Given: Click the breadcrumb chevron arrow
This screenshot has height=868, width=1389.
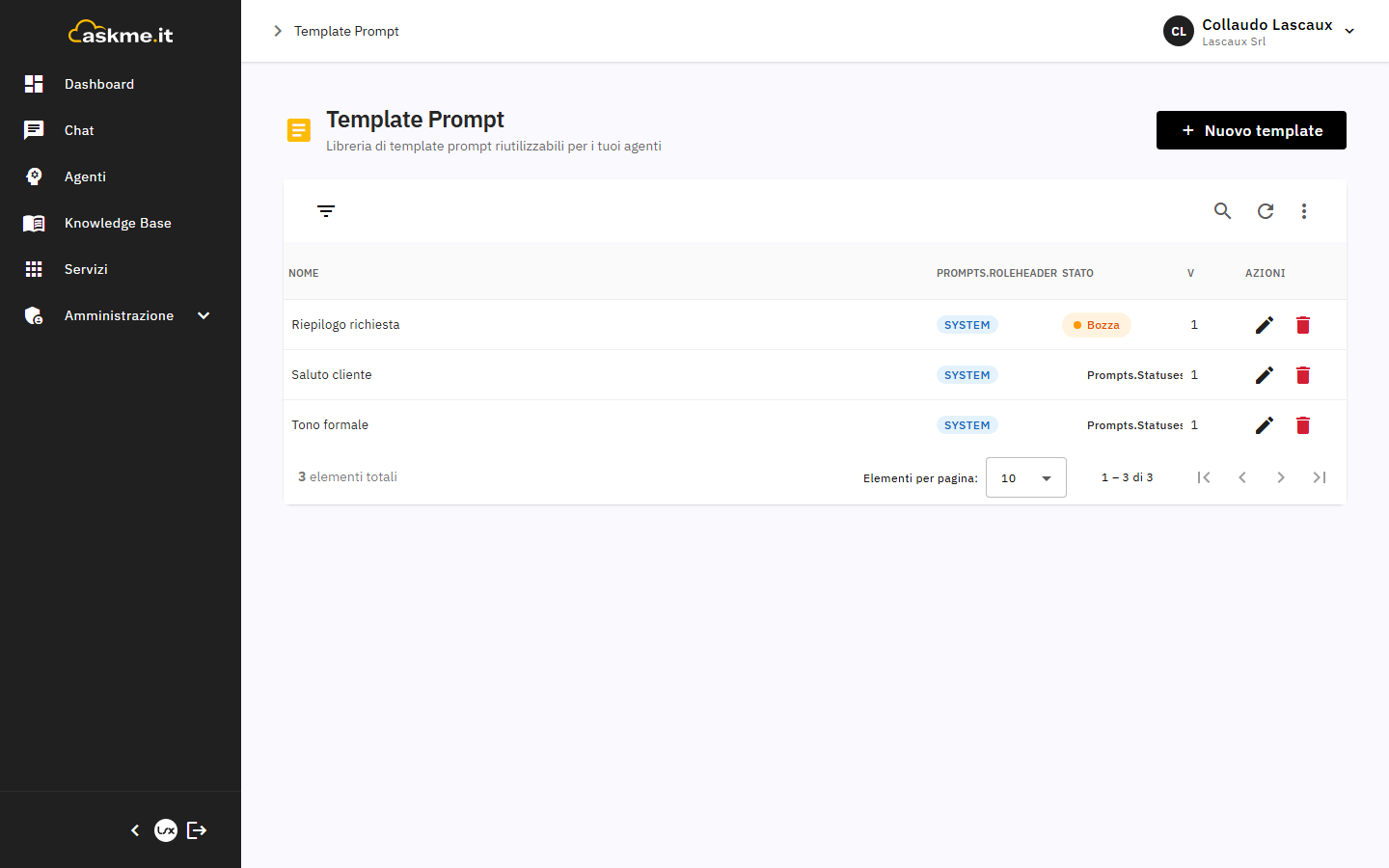Looking at the screenshot, I should [278, 31].
